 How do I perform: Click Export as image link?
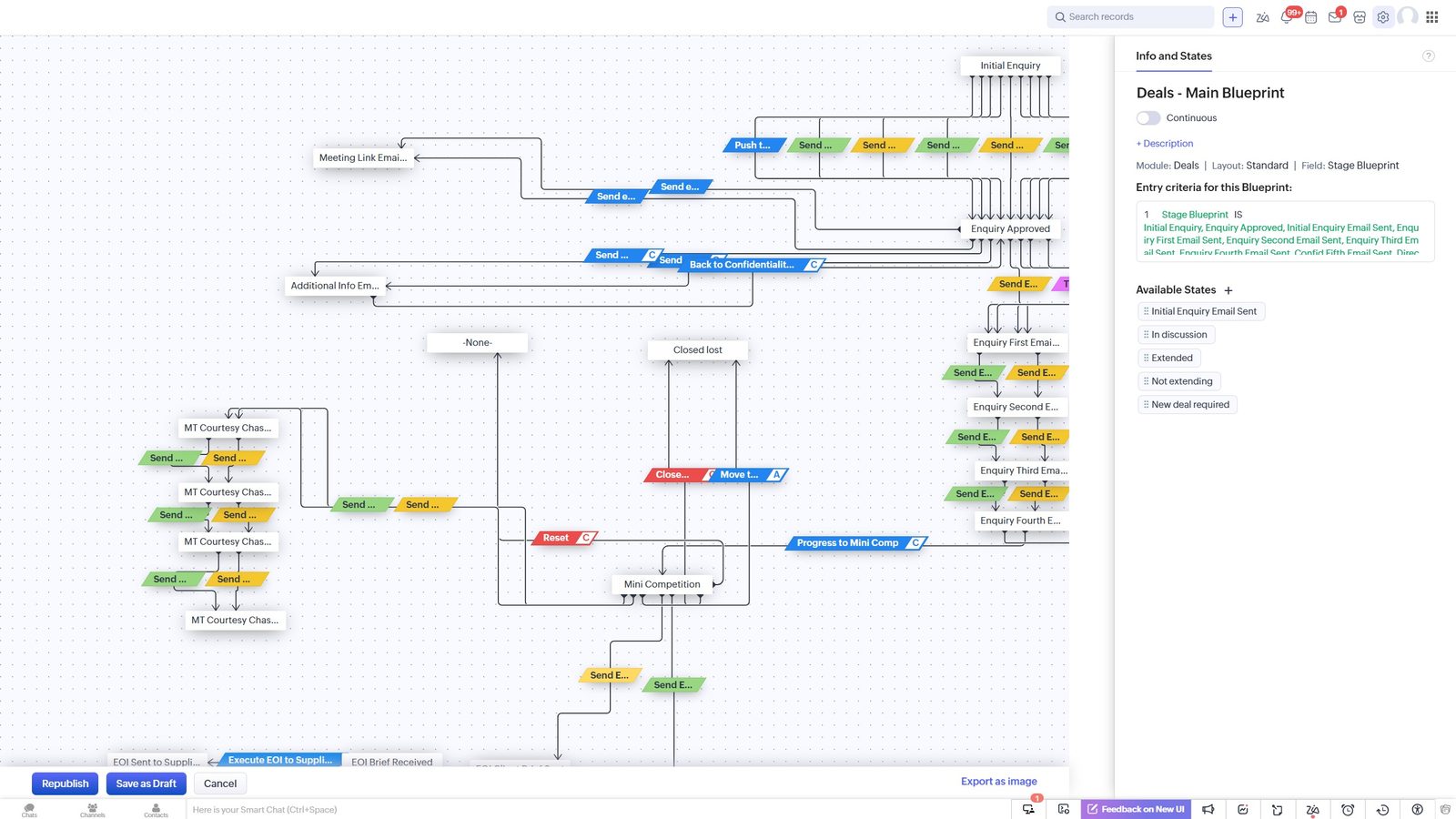[999, 782]
